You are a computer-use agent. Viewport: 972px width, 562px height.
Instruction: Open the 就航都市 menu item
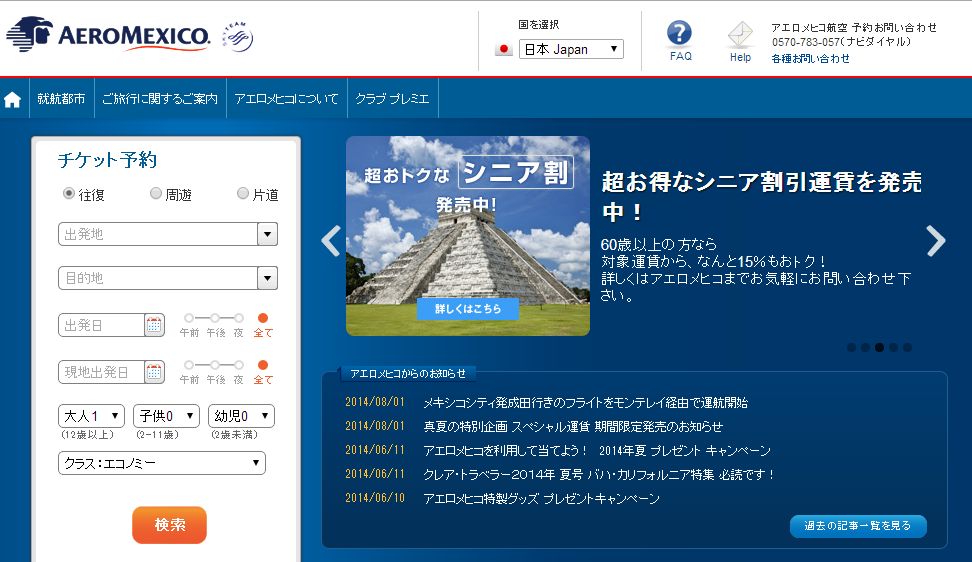61,99
